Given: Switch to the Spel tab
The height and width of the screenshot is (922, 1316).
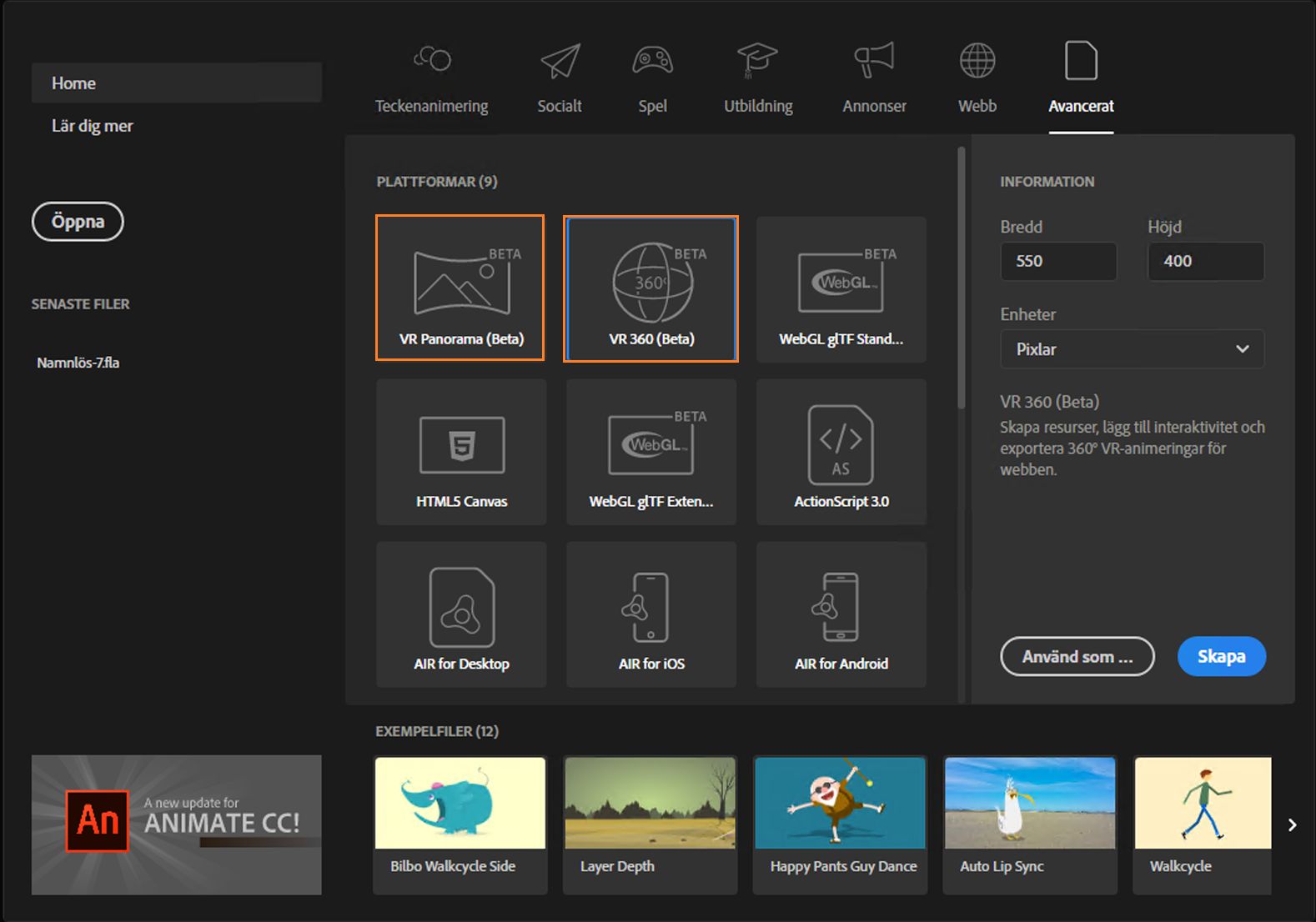Looking at the screenshot, I should (652, 106).
